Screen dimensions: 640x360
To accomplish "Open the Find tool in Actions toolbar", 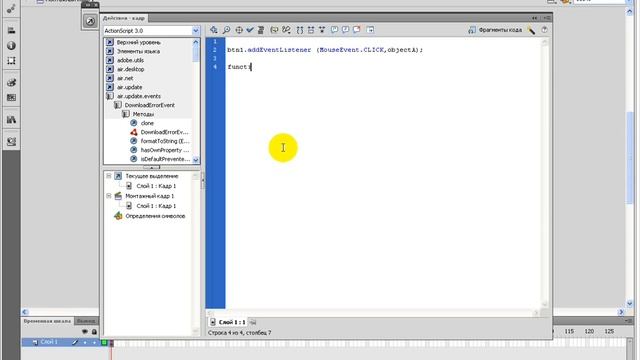I will point(227,30).
